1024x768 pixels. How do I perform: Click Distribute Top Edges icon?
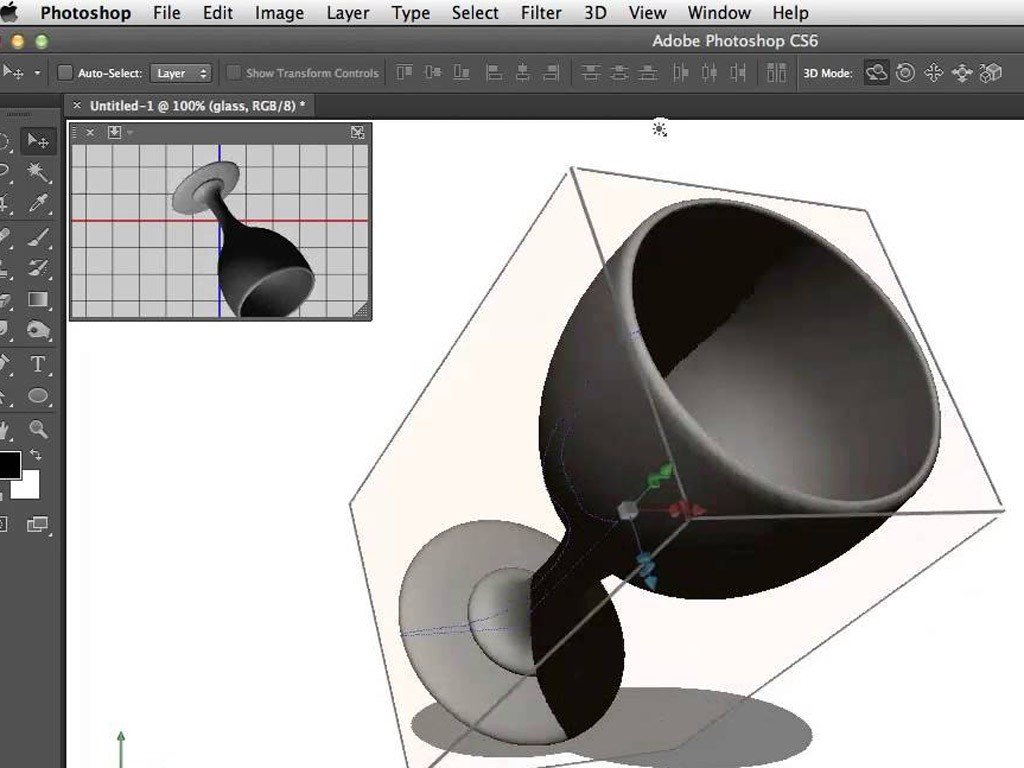591,72
